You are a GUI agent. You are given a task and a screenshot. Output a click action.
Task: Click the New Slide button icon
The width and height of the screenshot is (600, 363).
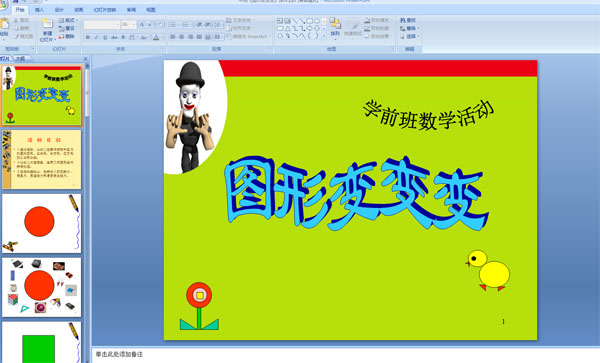tap(47, 24)
